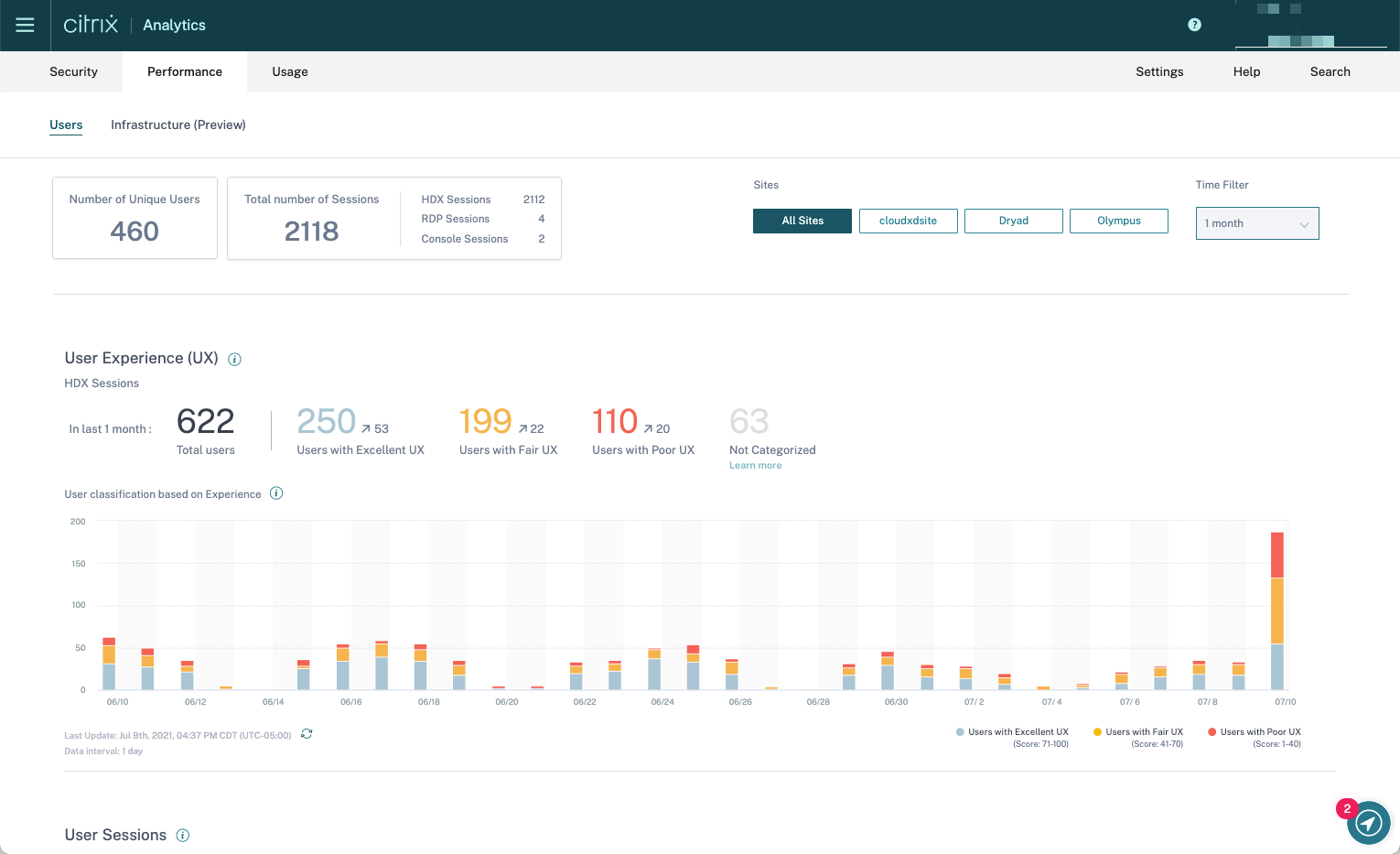This screenshot has height=854, width=1400.
Task: Click the User Sessions info icon
Action: (x=183, y=835)
